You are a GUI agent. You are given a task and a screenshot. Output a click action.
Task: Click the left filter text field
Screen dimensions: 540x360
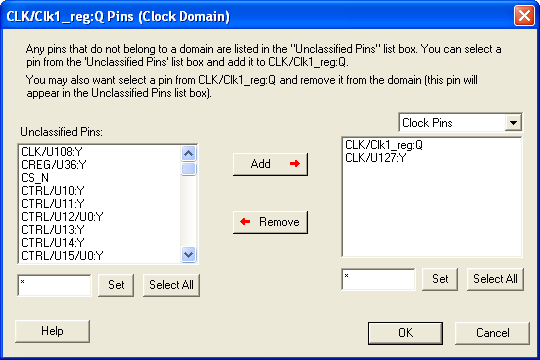pos(54,285)
